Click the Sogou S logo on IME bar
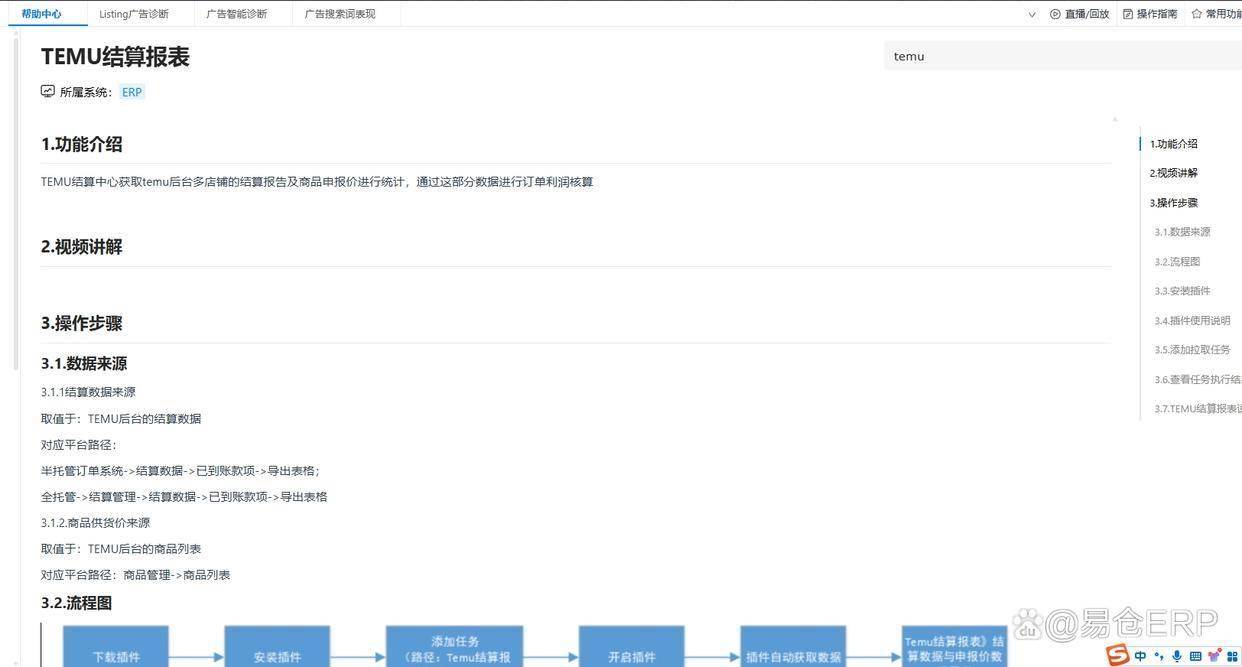Viewport: 1242px width, 667px height. pyautogui.click(x=1118, y=655)
